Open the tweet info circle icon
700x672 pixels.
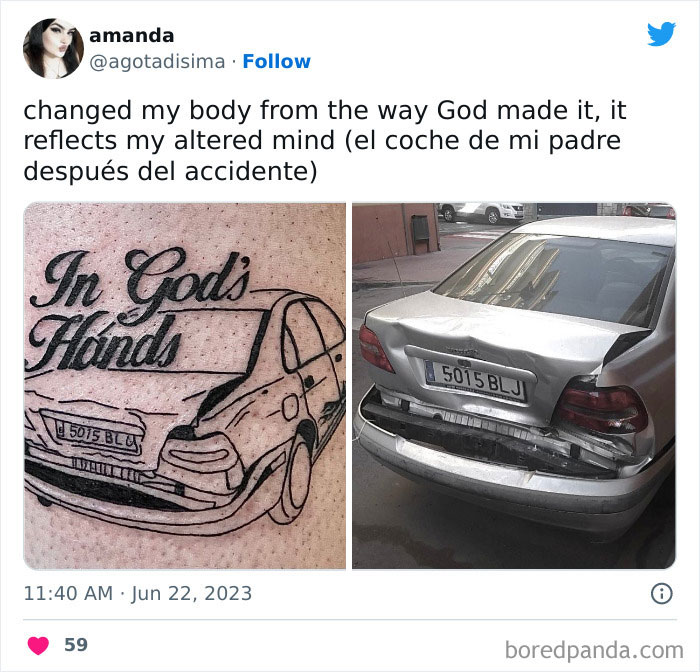coord(662,594)
